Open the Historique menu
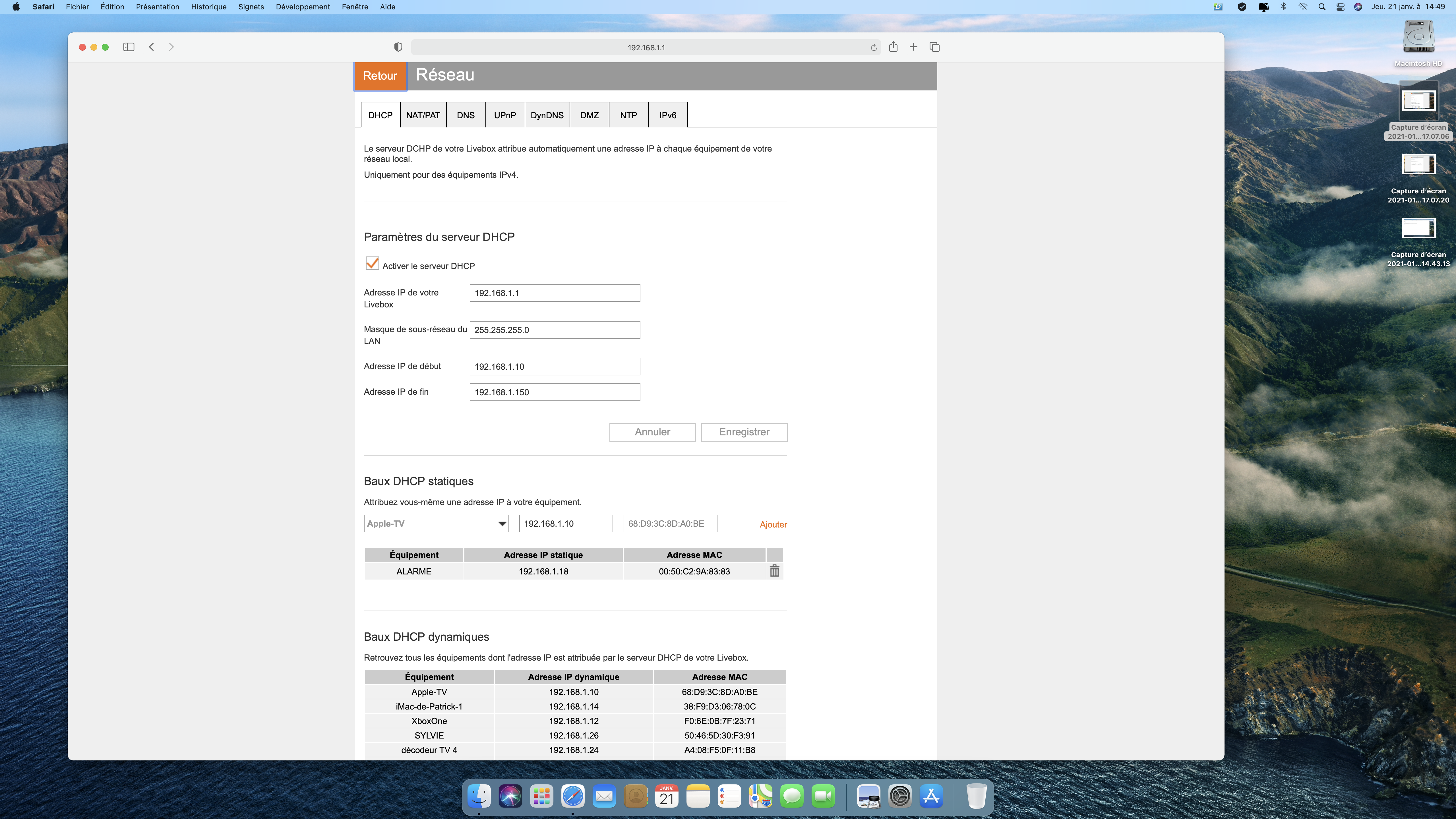 point(208,7)
